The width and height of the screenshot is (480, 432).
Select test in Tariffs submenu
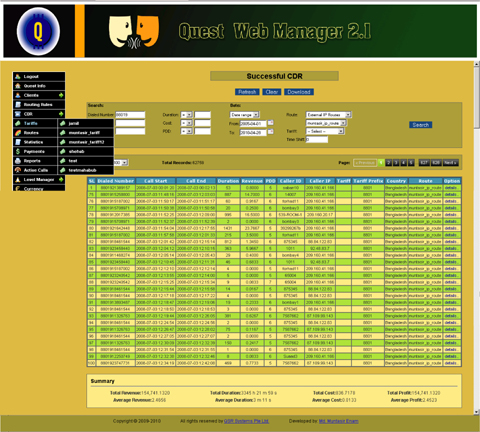[x=73, y=161]
